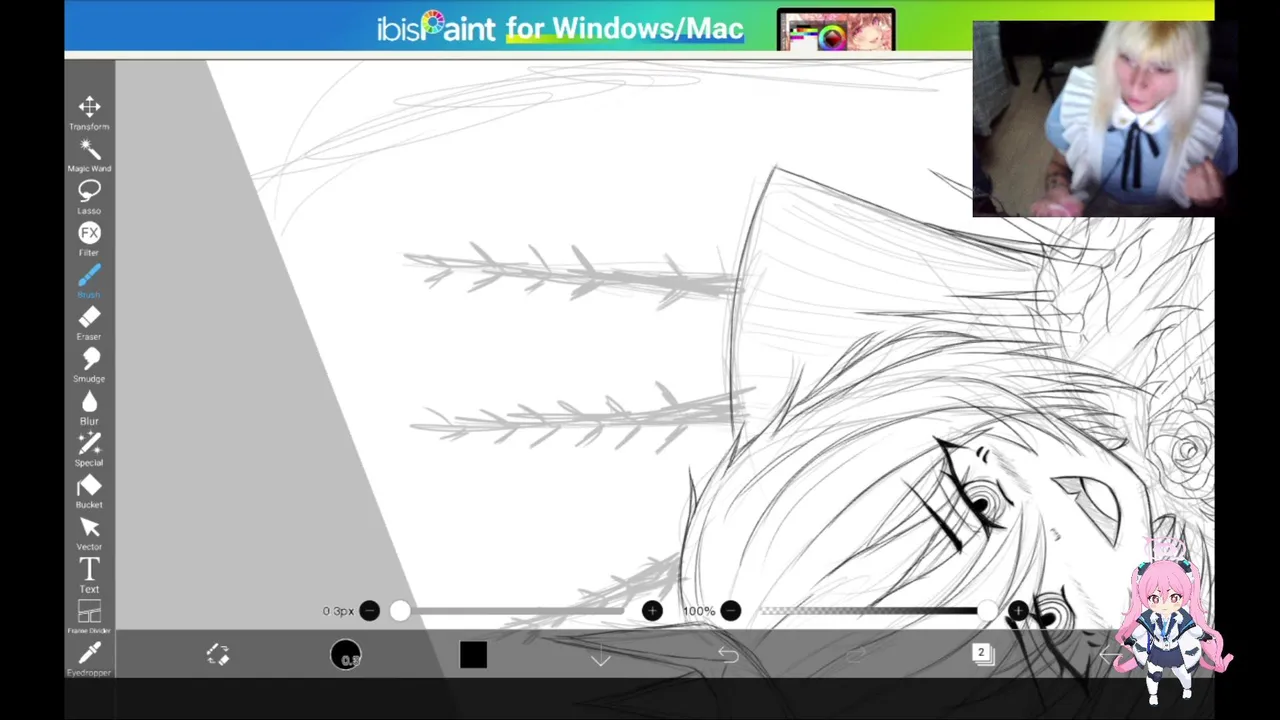
Task: Select the Brush tool
Action: 89,281
